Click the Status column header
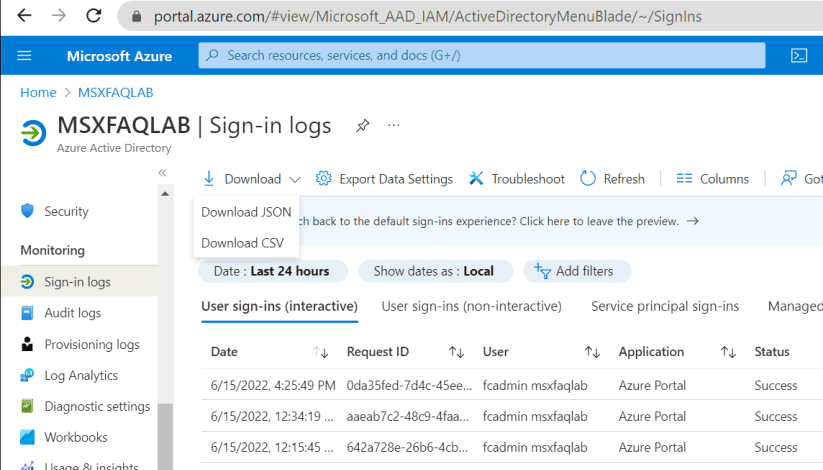 click(772, 352)
